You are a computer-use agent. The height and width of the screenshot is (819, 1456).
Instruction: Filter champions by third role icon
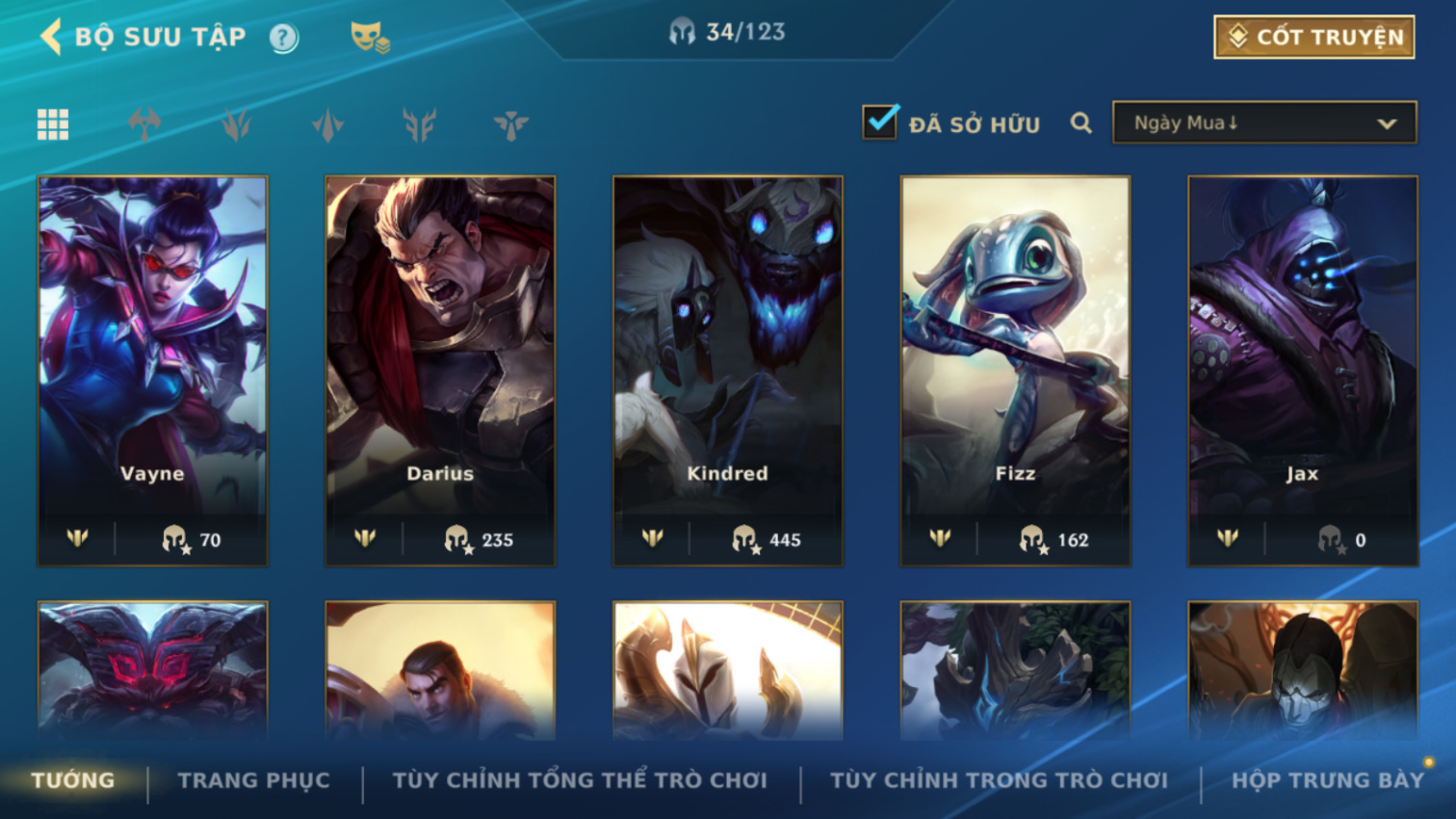(327, 124)
